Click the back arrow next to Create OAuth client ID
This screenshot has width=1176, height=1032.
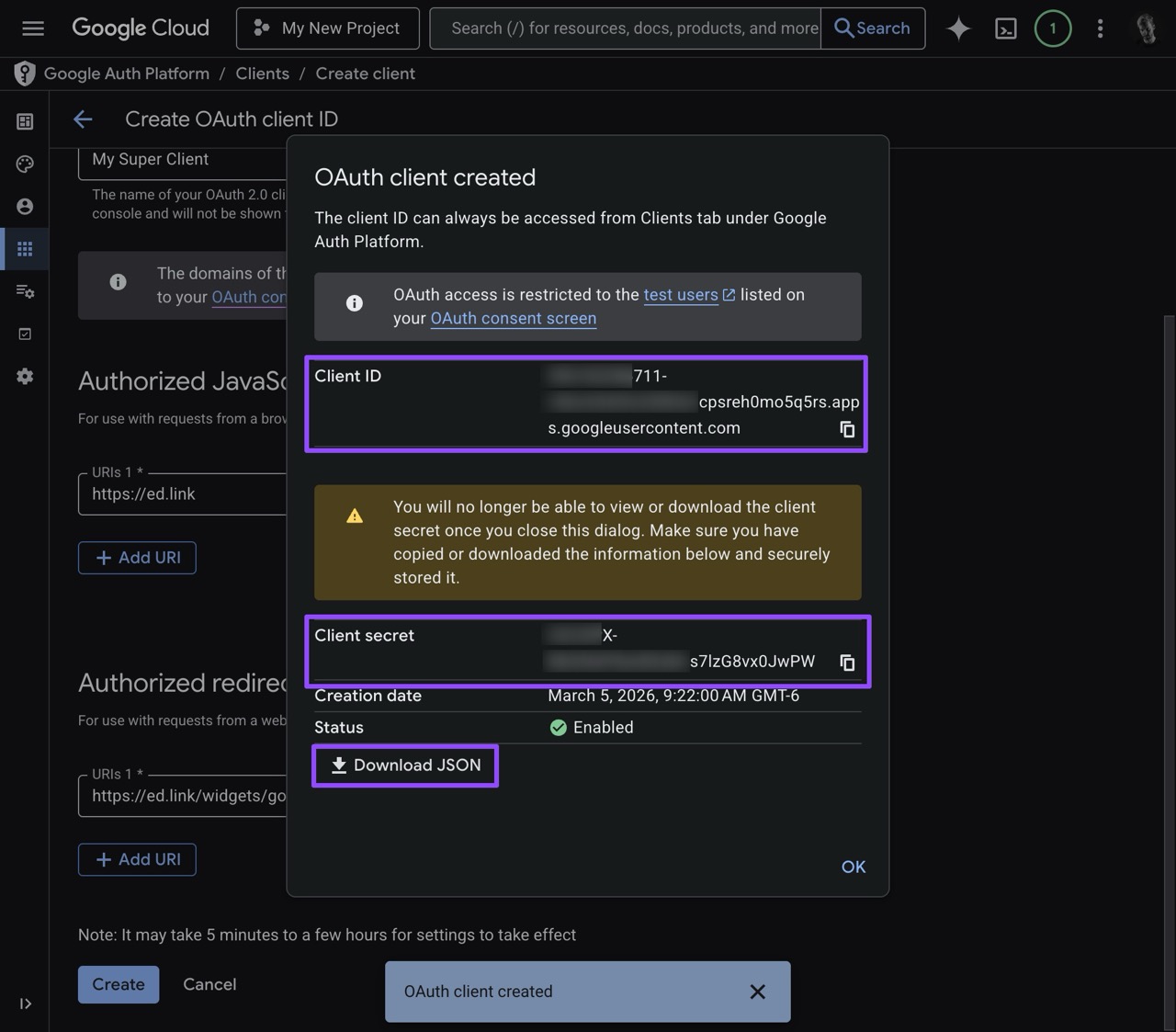83,119
